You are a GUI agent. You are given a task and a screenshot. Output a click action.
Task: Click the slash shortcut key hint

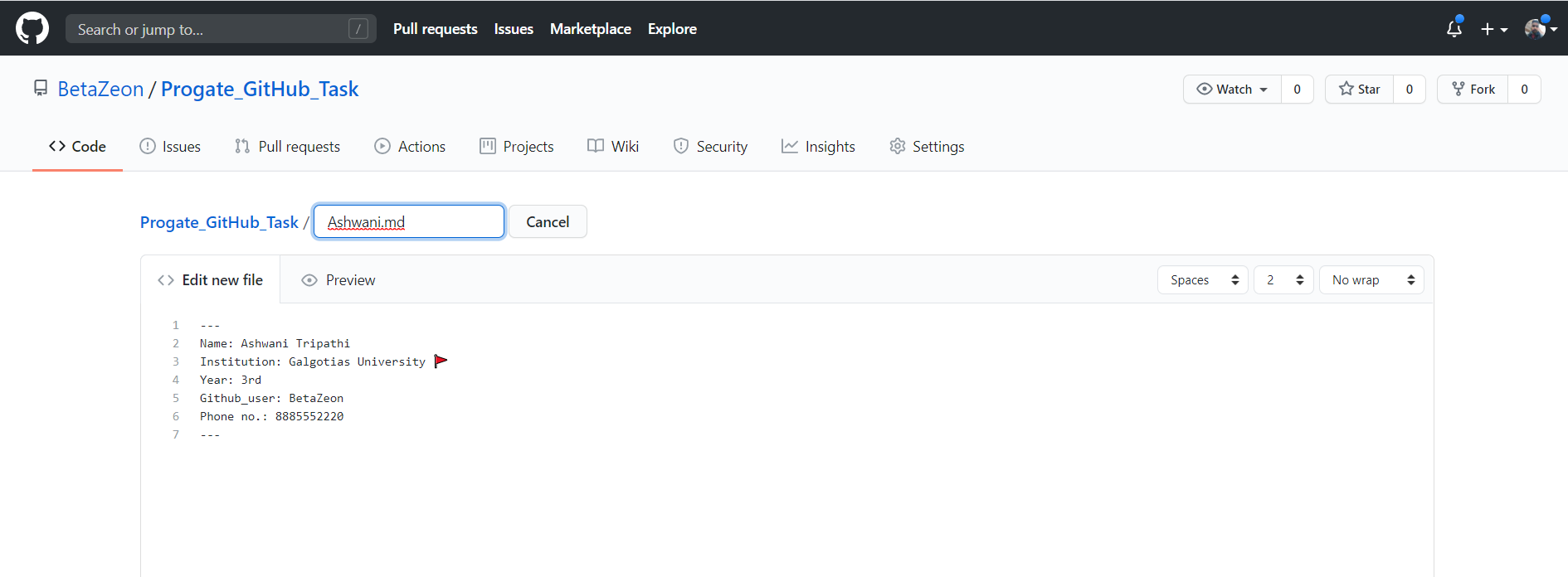pyautogui.click(x=358, y=29)
